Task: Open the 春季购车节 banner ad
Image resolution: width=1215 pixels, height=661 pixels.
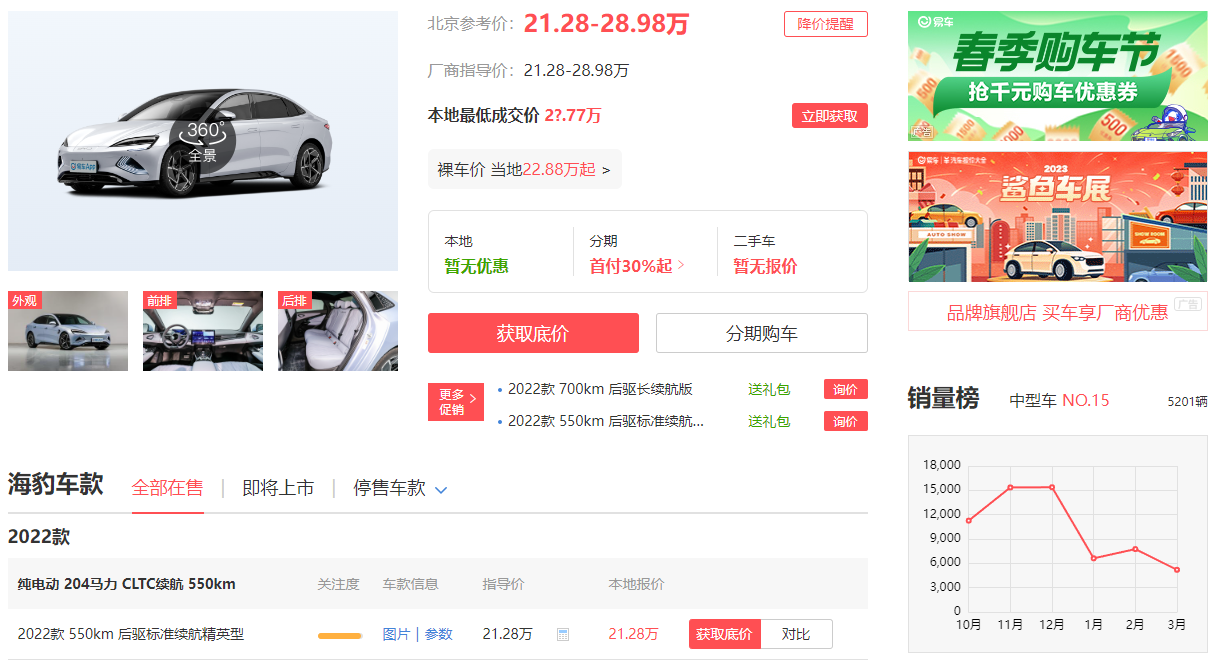Action: click(x=1058, y=76)
